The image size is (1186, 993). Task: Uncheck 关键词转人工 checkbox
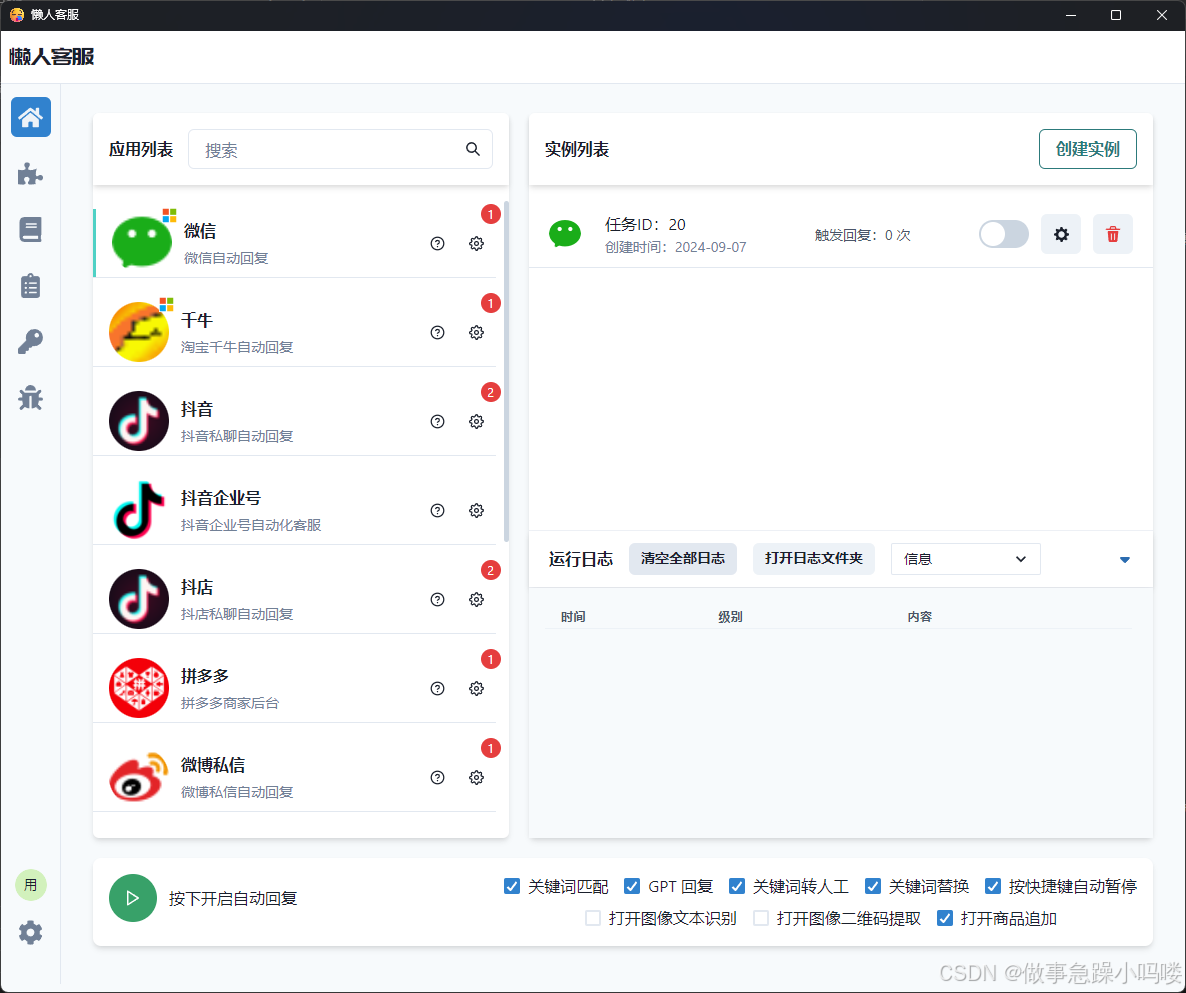pos(737,886)
